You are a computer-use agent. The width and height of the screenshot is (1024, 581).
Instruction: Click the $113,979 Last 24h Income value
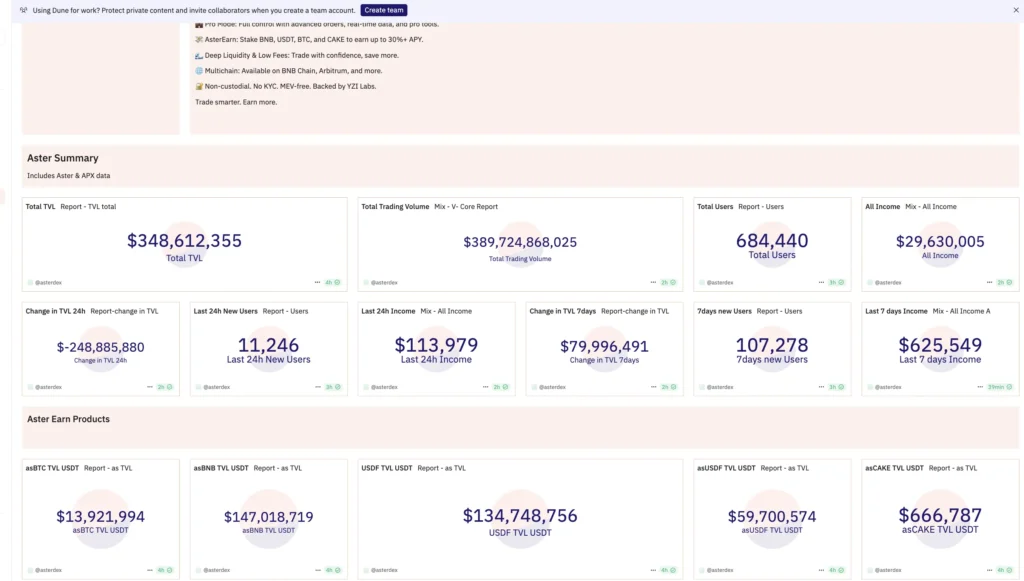click(436, 345)
